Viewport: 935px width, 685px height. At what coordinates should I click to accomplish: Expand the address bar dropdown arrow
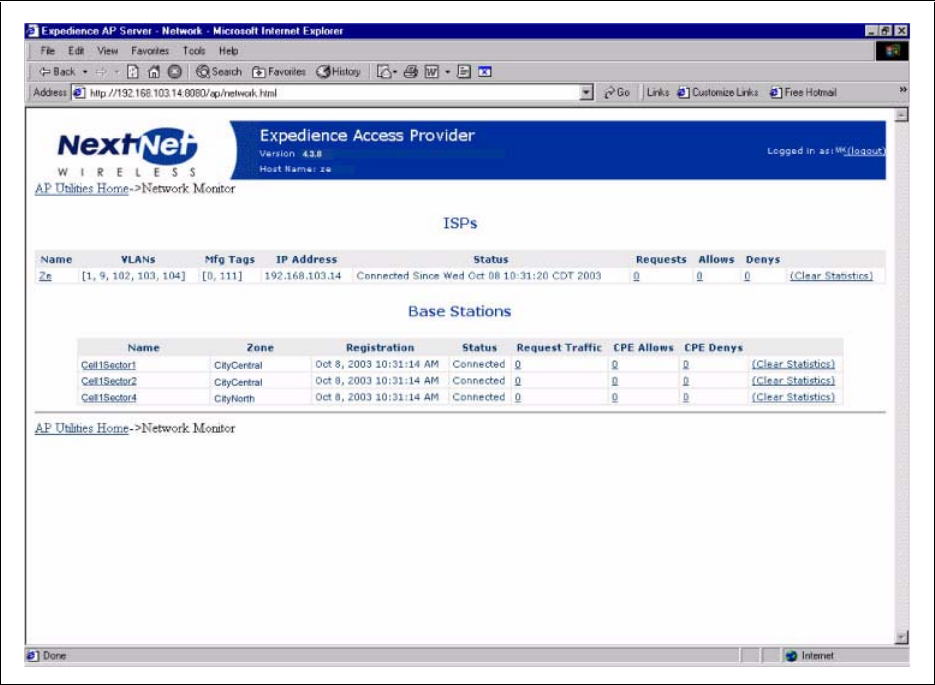(587, 92)
